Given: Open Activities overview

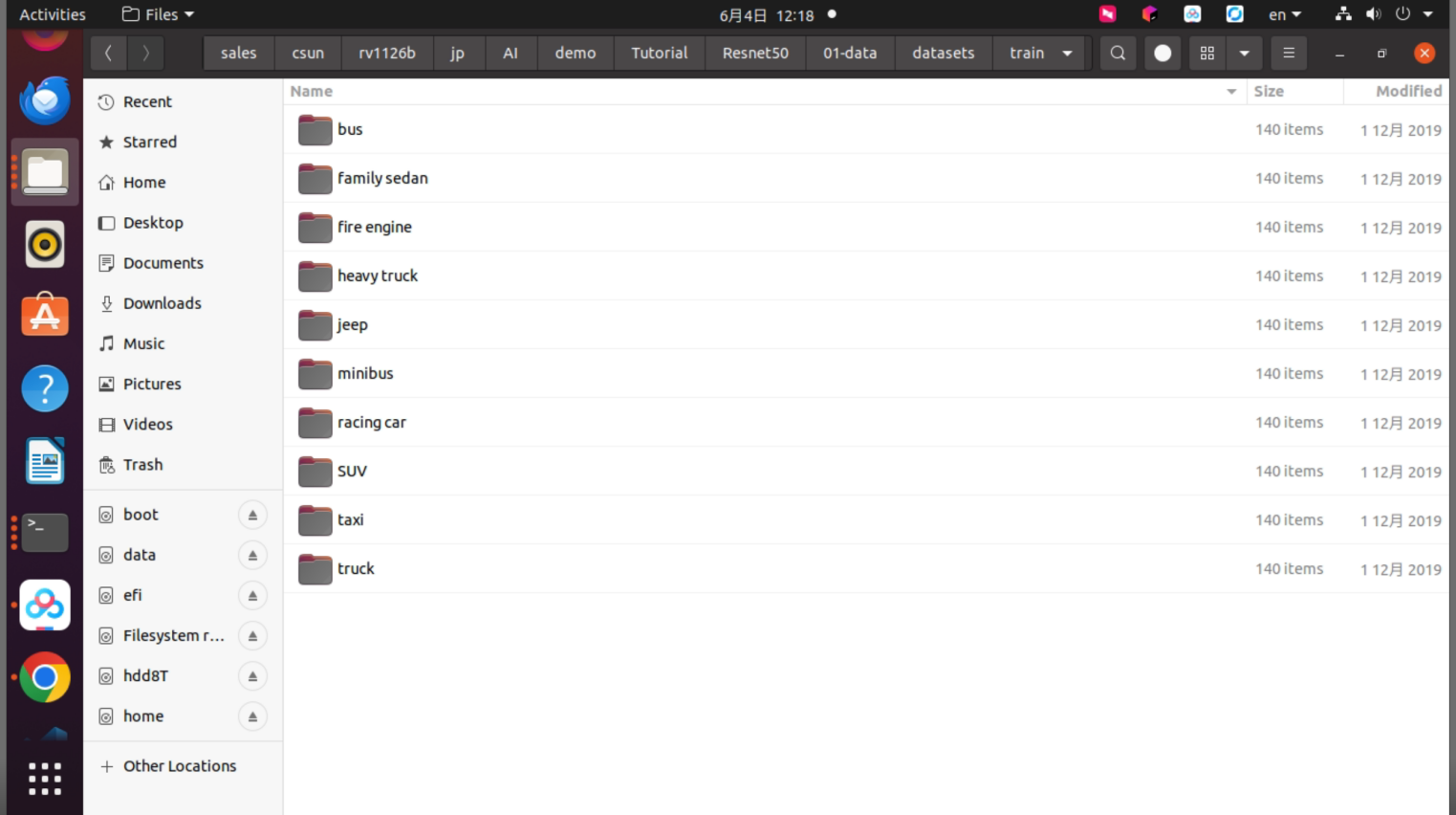Looking at the screenshot, I should click(x=53, y=14).
